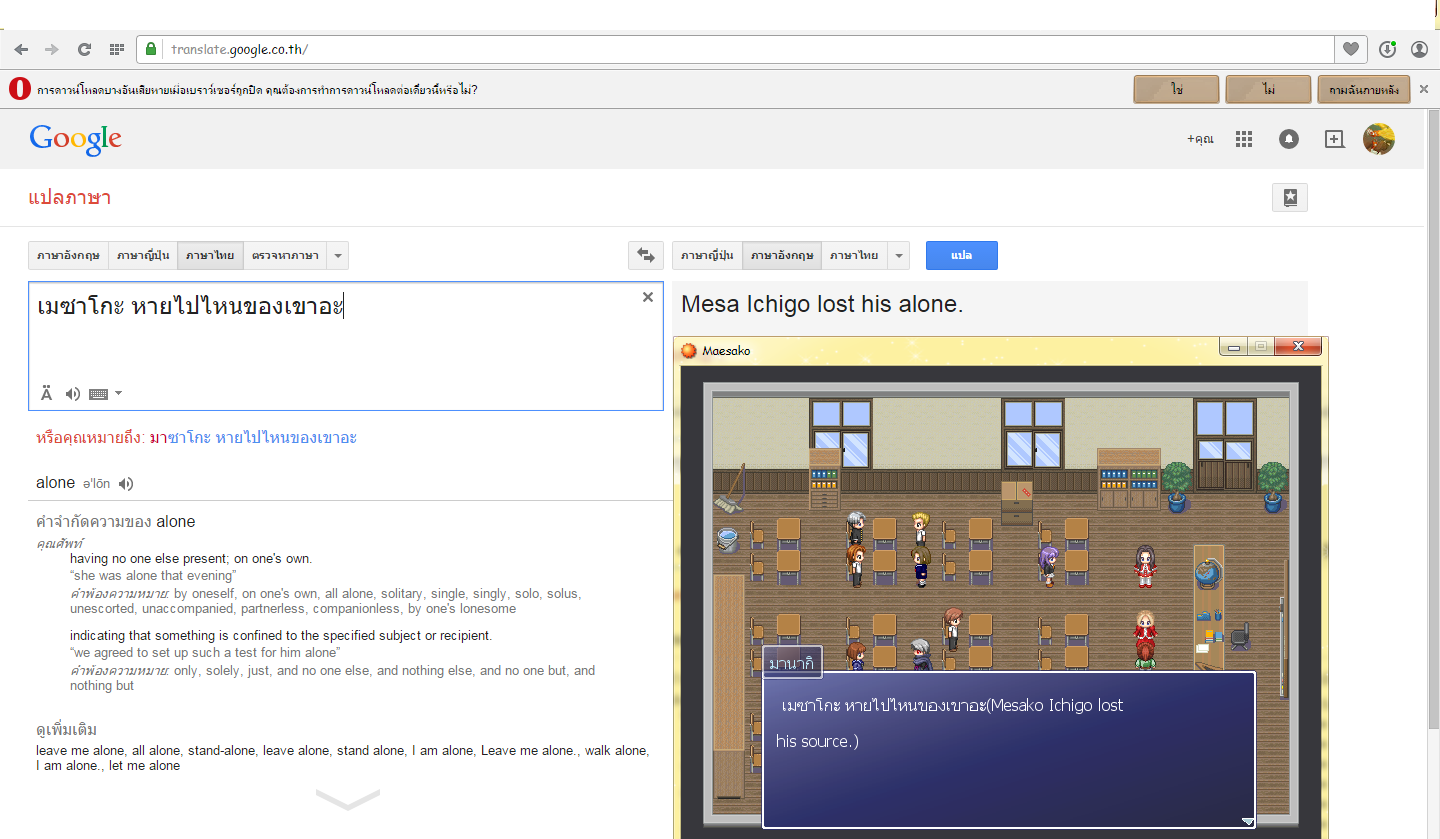Go forward in the browser

(x=52, y=49)
